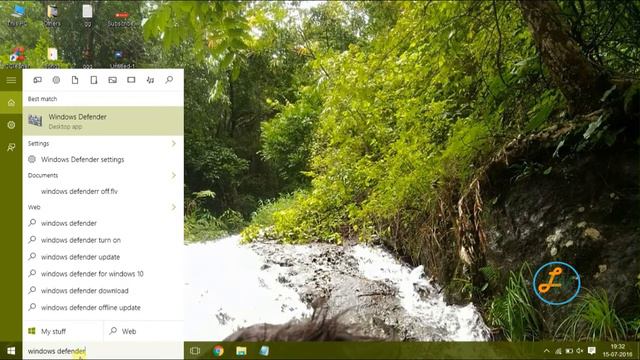Select the This PC desktop icon
Image resolution: width=640 pixels, height=360 pixels.
point(18,15)
